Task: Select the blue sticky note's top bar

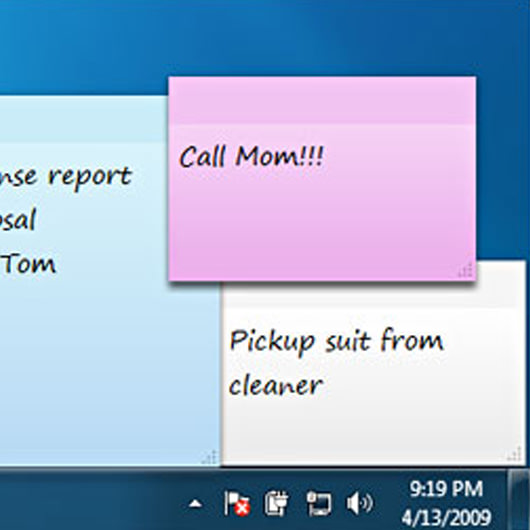Action: (84, 120)
